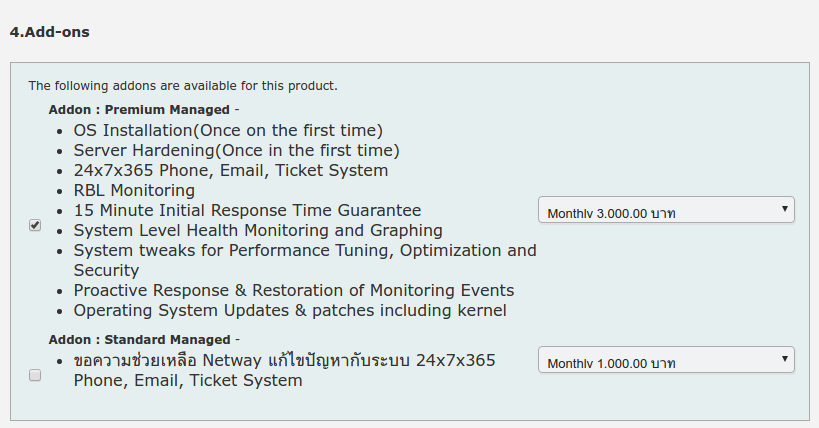Click 'System Level Health Monitoring and Graphing'
Viewport: 819px width, 428px height.
(258, 230)
